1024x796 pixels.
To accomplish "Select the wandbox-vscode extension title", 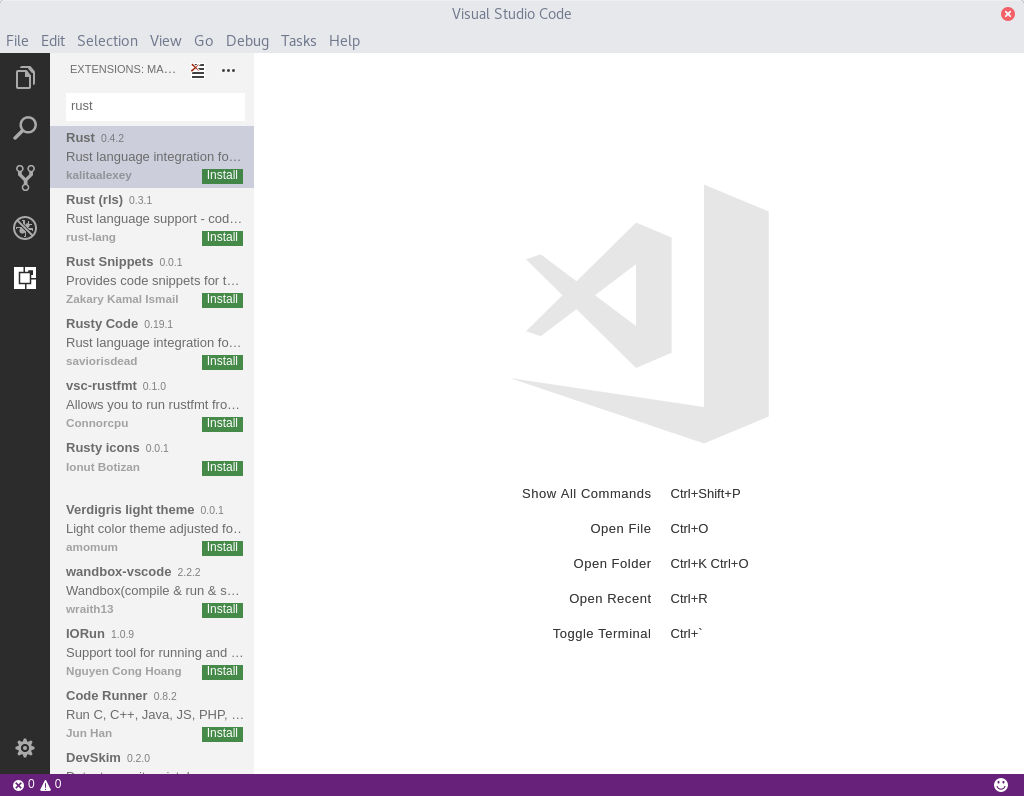I will (x=118, y=572).
